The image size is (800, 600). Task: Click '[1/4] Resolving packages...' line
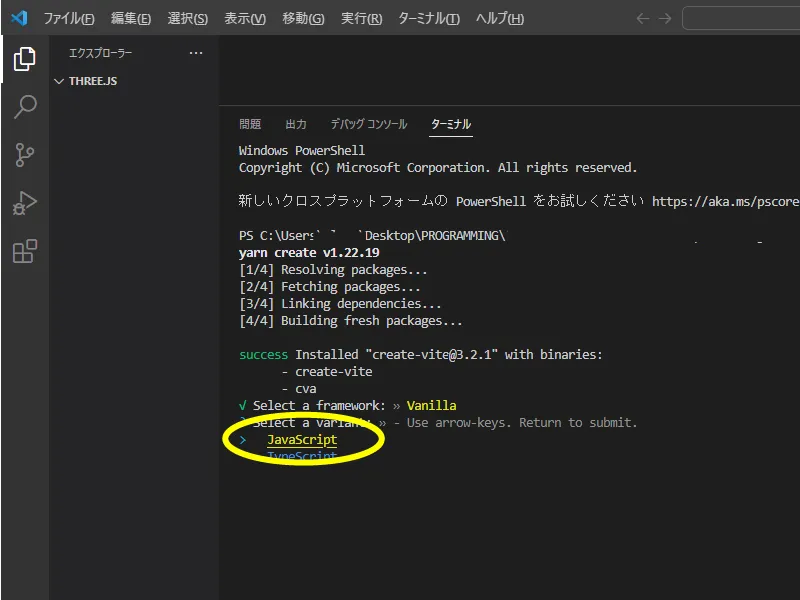pyautogui.click(x=333, y=269)
